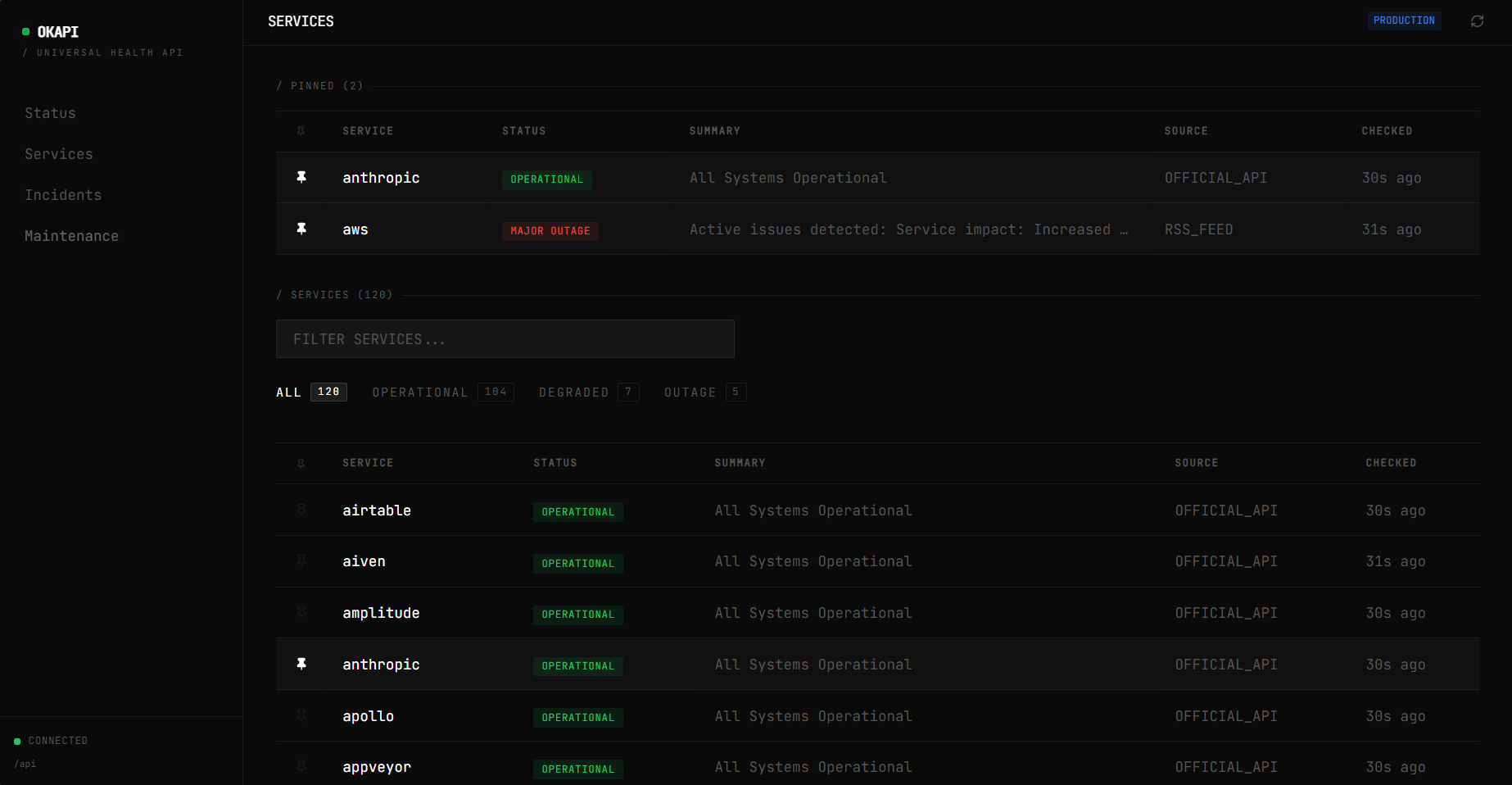Open aiven service row

[x=878, y=561]
